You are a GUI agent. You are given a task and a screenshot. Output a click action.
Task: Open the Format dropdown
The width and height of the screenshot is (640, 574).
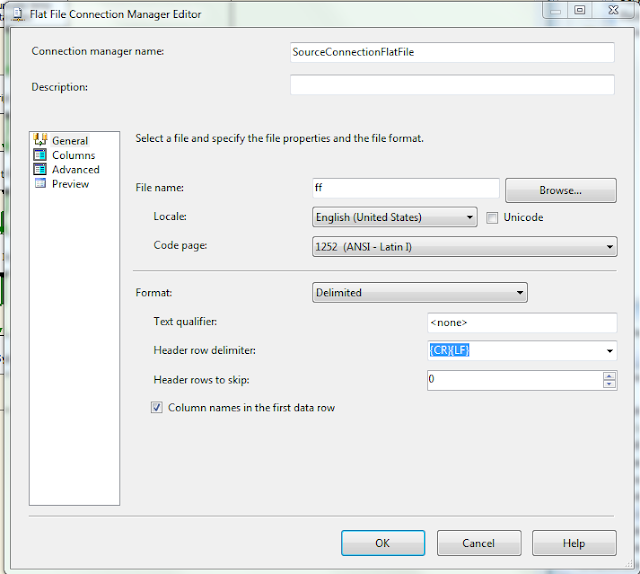pos(420,292)
